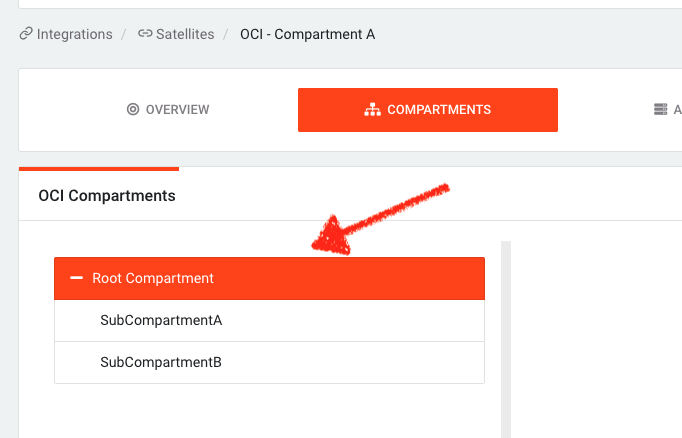Select the OCI - Compartment A breadcrumb
Image resolution: width=682 pixels, height=438 pixels.
308,34
